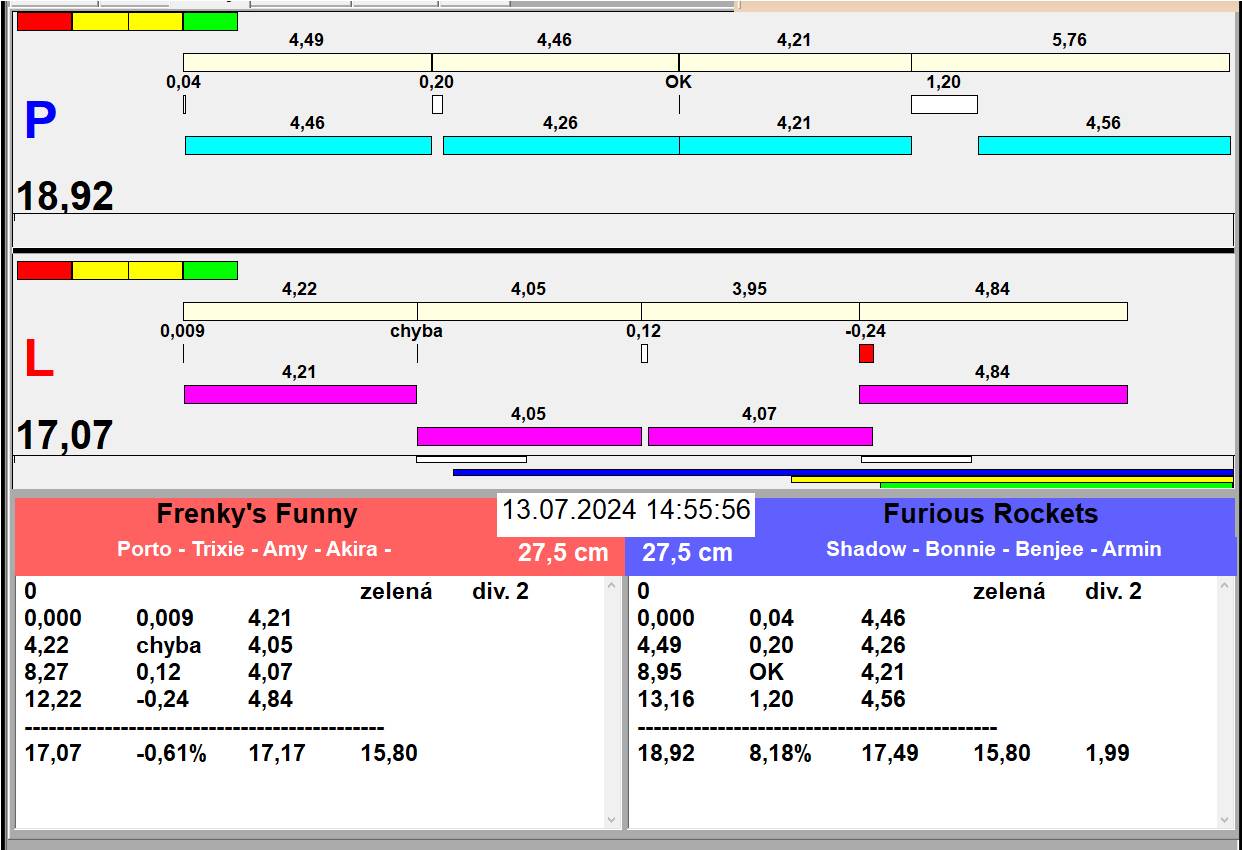Click the green start light in lane P

(210, 21)
